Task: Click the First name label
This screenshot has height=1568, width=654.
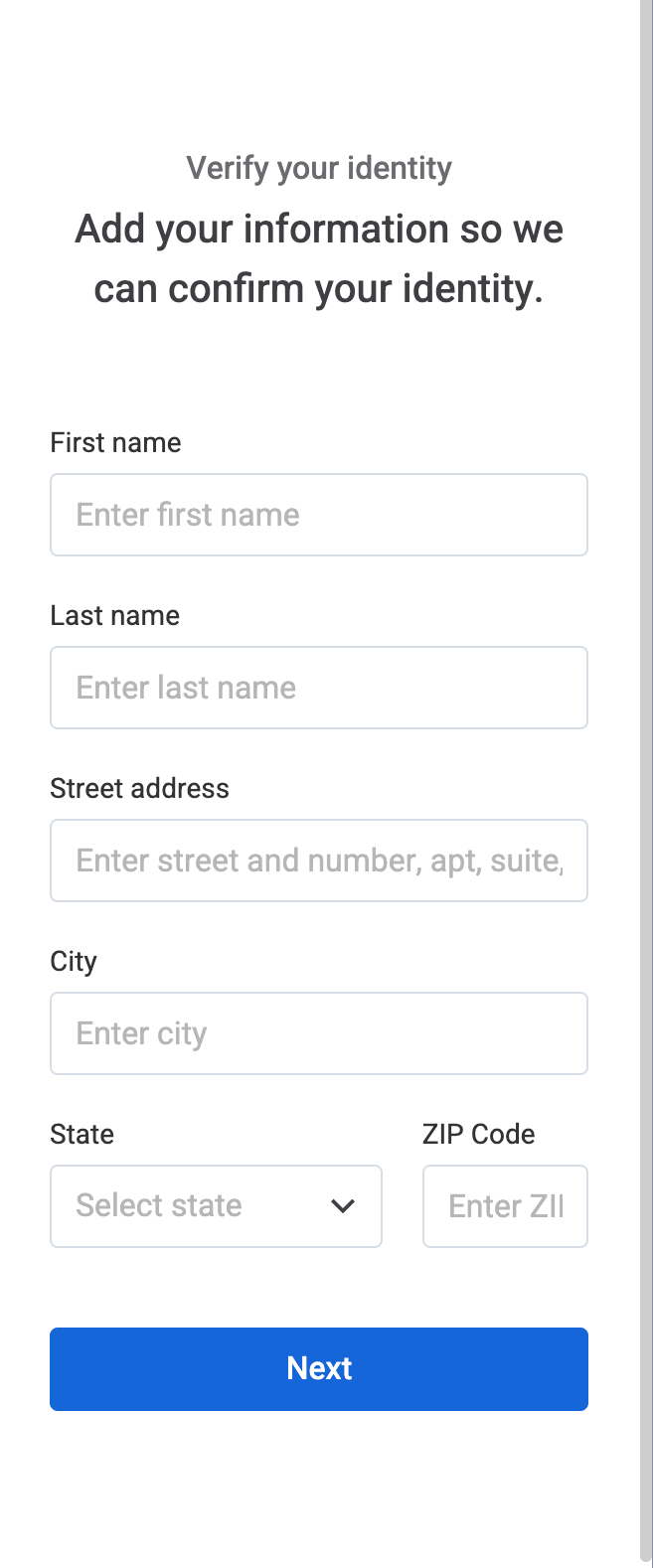Action: tap(115, 443)
